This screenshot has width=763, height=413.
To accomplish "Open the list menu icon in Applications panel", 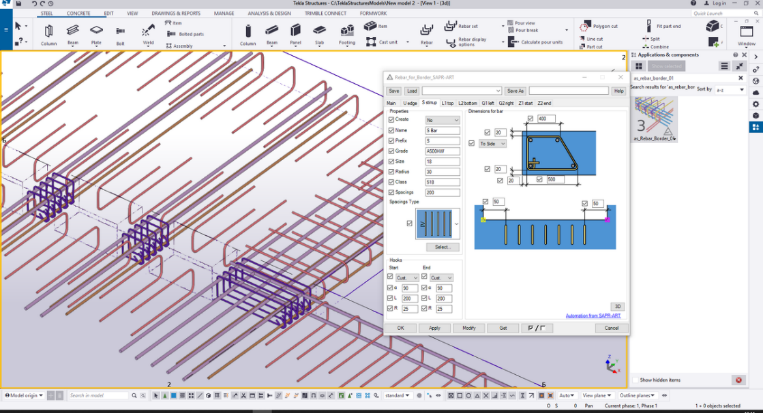I will coord(725,66).
